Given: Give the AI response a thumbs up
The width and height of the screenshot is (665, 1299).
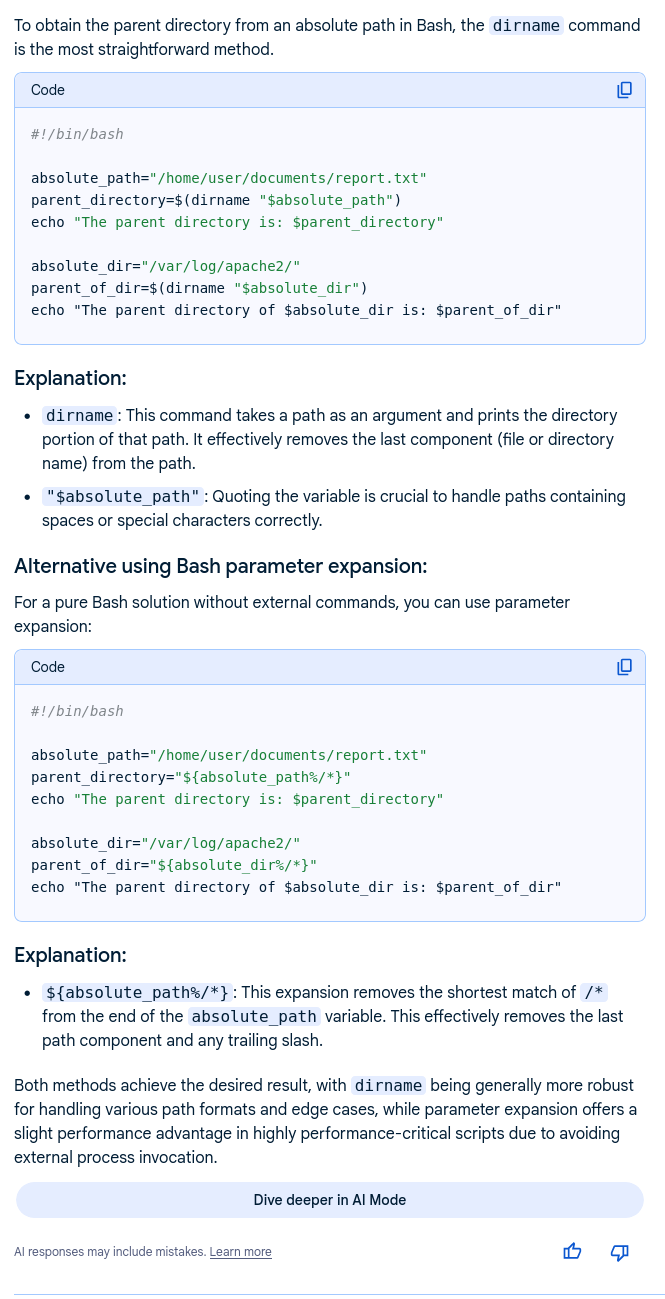Looking at the screenshot, I should click(572, 1251).
